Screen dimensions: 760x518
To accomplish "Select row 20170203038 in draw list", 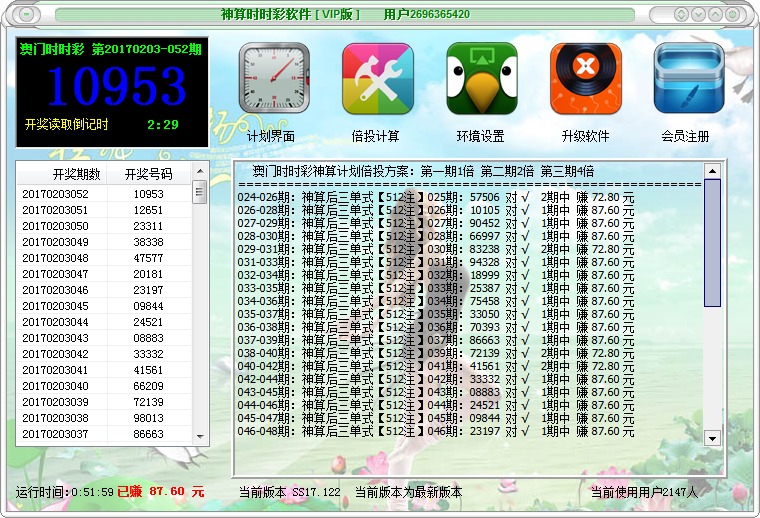I will (104, 418).
